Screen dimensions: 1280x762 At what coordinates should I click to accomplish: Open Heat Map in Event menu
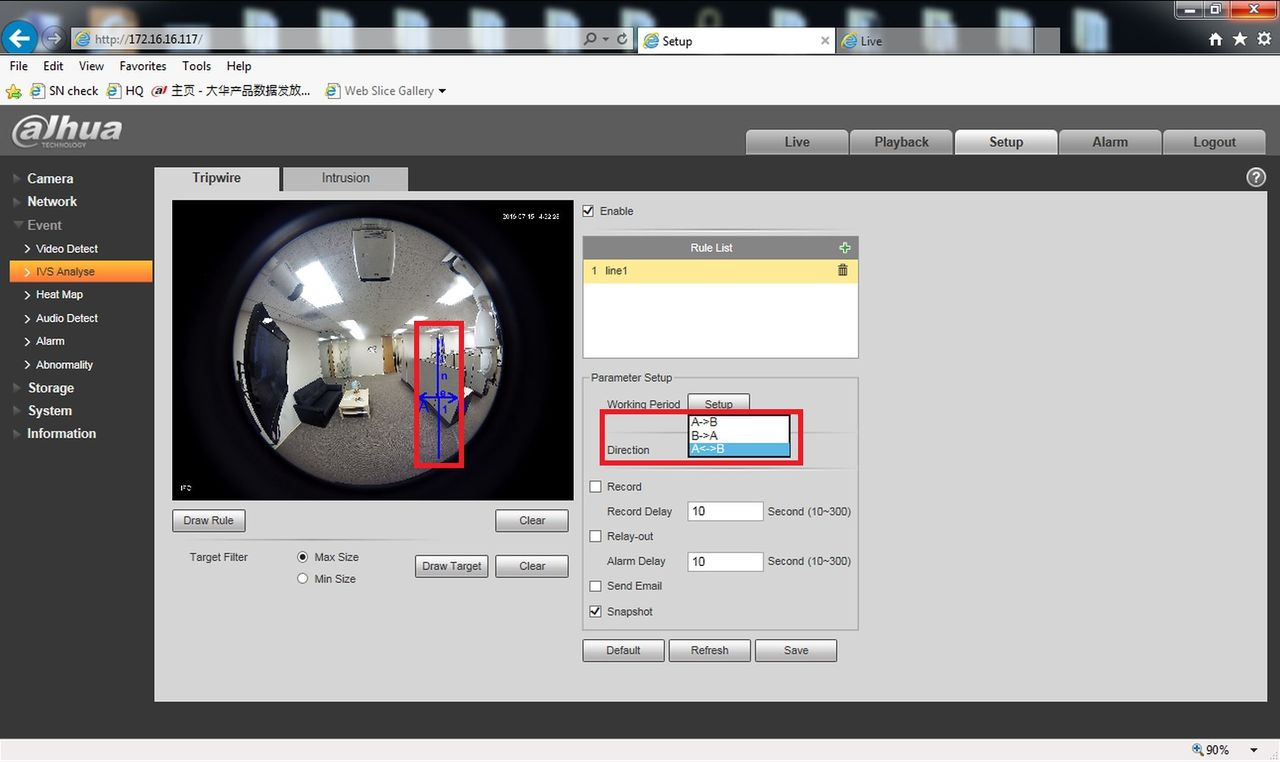pyautogui.click(x=59, y=295)
